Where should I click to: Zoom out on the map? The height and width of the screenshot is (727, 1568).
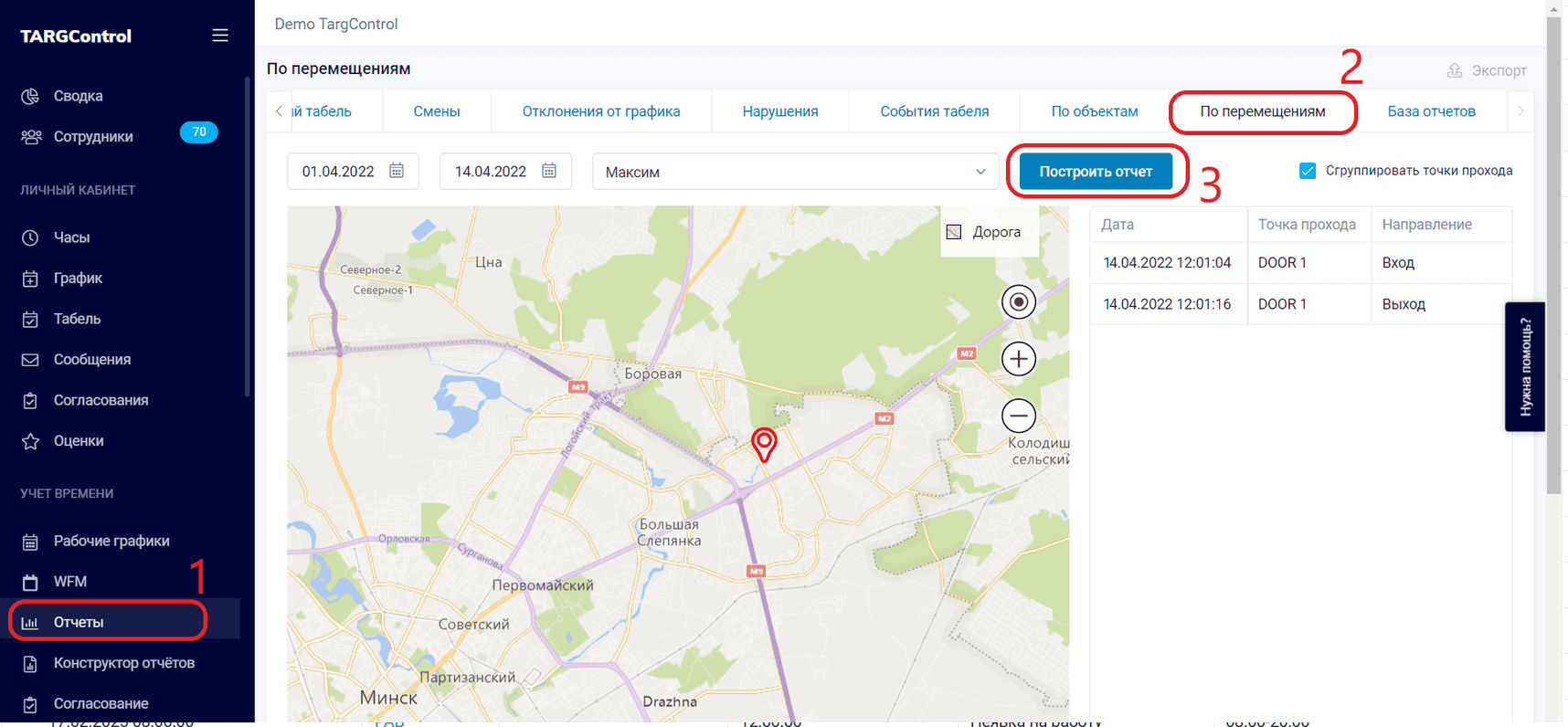point(1018,416)
